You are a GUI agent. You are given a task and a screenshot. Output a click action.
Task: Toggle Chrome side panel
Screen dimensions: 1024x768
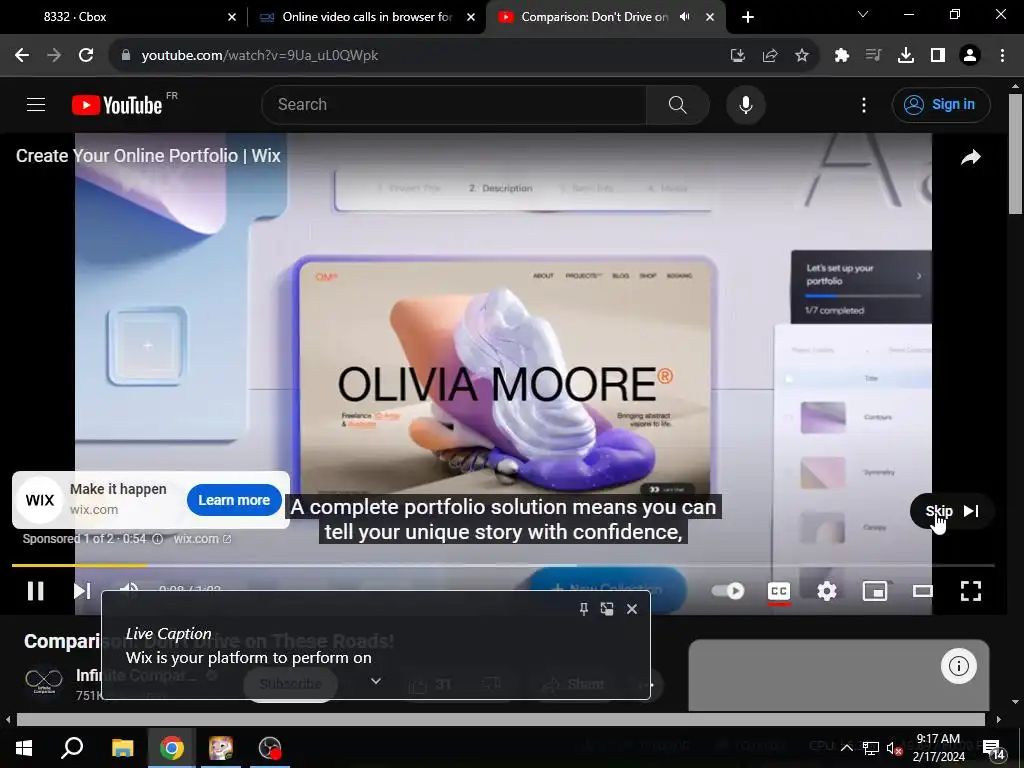pos(937,56)
